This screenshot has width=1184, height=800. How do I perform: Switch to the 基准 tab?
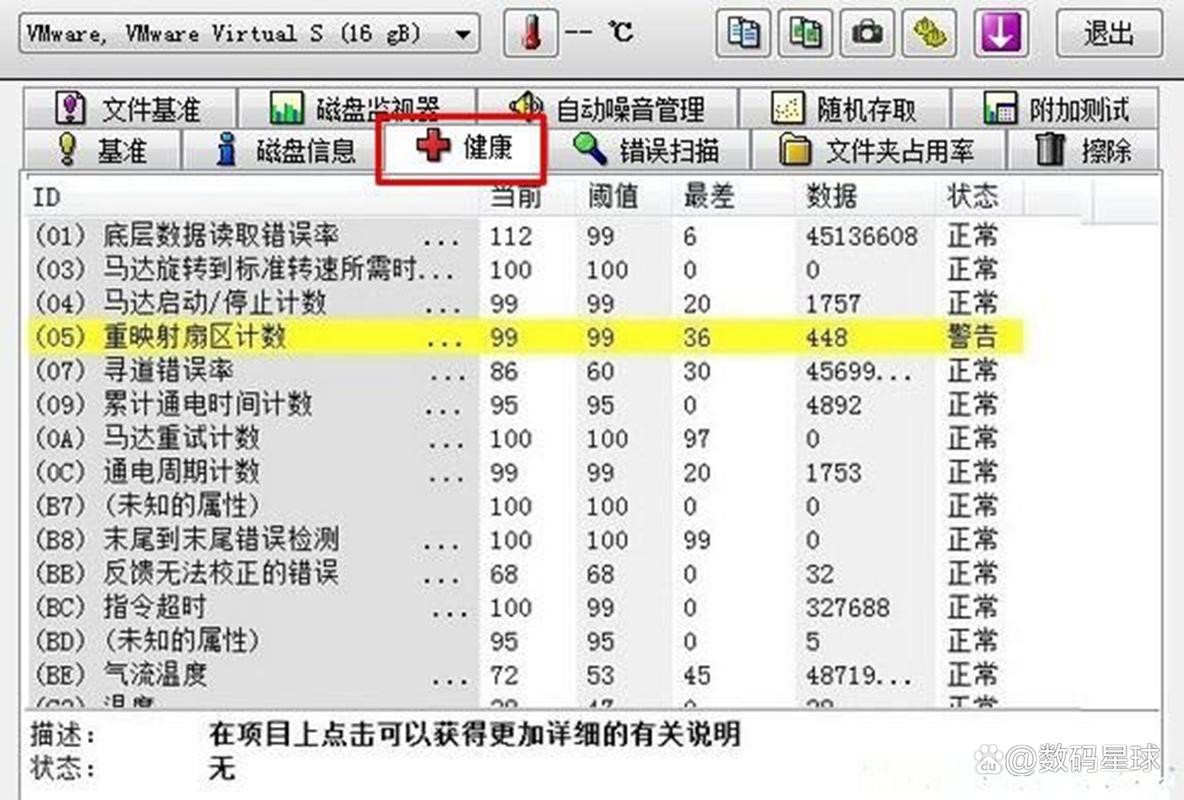tap(102, 150)
